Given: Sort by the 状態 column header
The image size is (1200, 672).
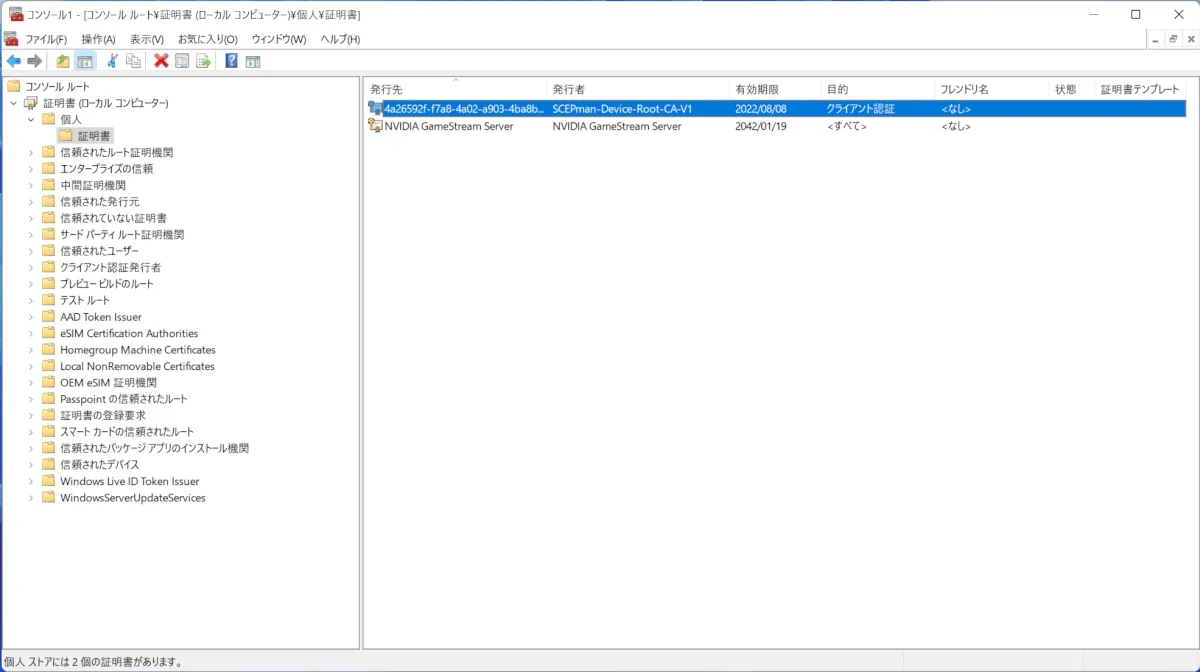Looking at the screenshot, I should click(1072, 89).
